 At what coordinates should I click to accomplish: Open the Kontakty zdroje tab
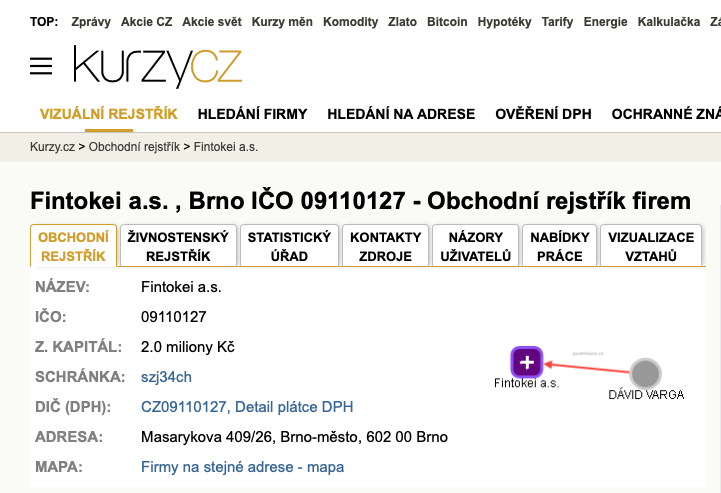[x=385, y=246]
